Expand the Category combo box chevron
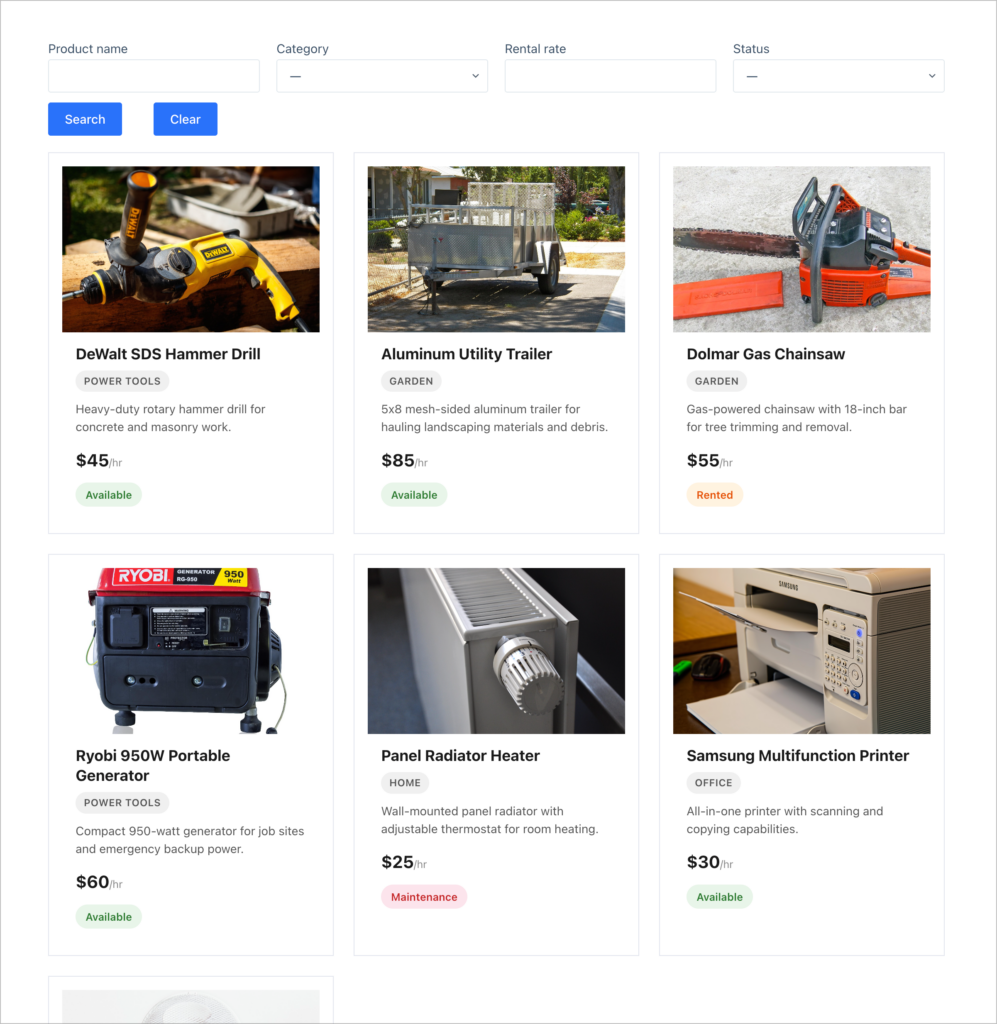Viewport: 997px width, 1024px height. (x=476, y=75)
